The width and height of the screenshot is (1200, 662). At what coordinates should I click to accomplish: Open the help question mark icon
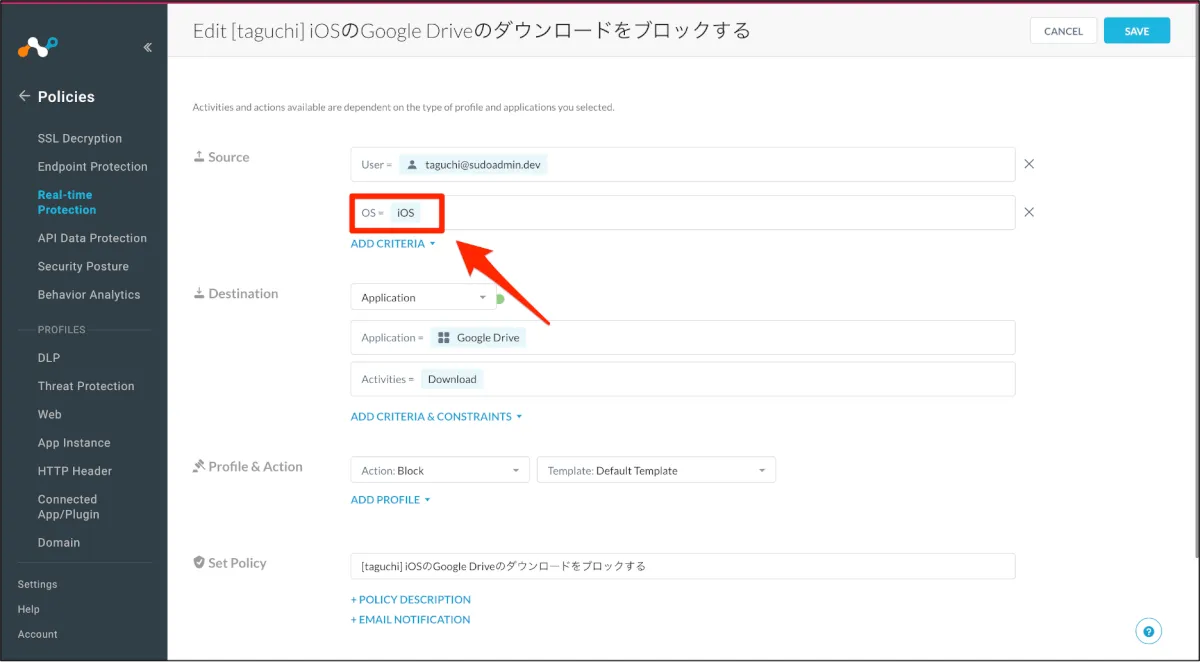pyautogui.click(x=1148, y=631)
